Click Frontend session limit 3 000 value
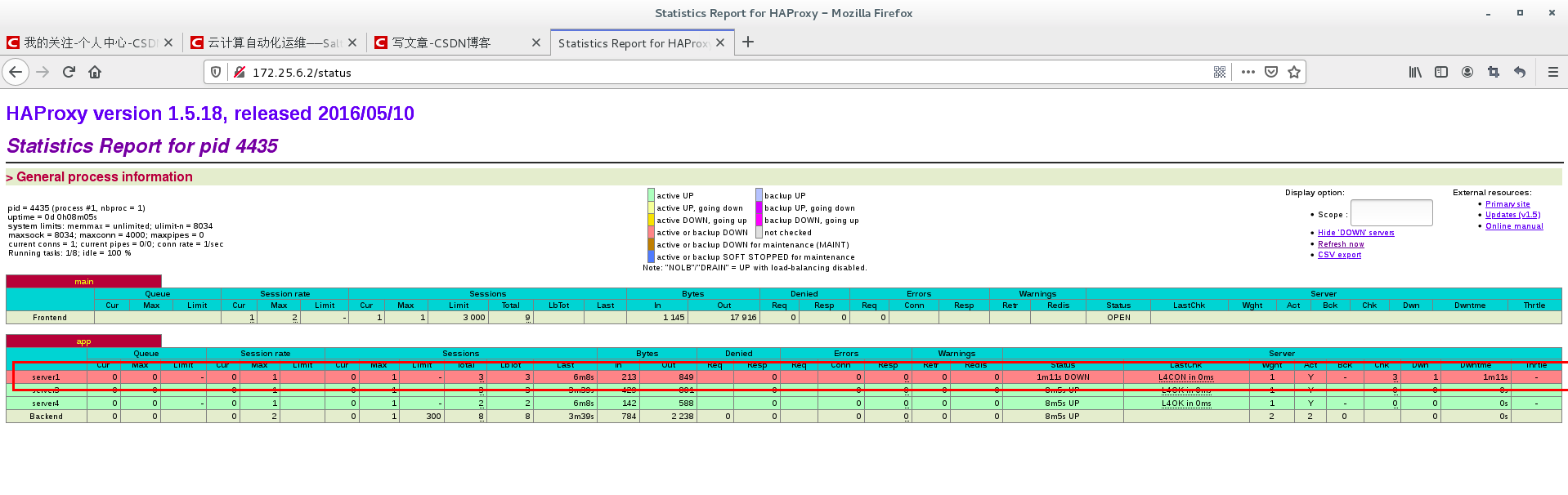 474,318
